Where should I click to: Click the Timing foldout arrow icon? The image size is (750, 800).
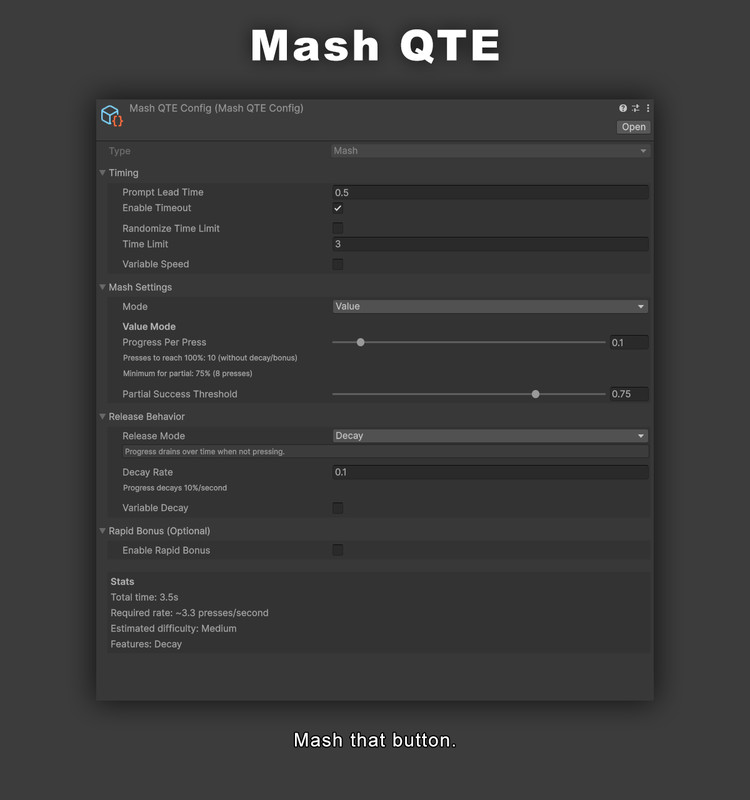[102, 172]
